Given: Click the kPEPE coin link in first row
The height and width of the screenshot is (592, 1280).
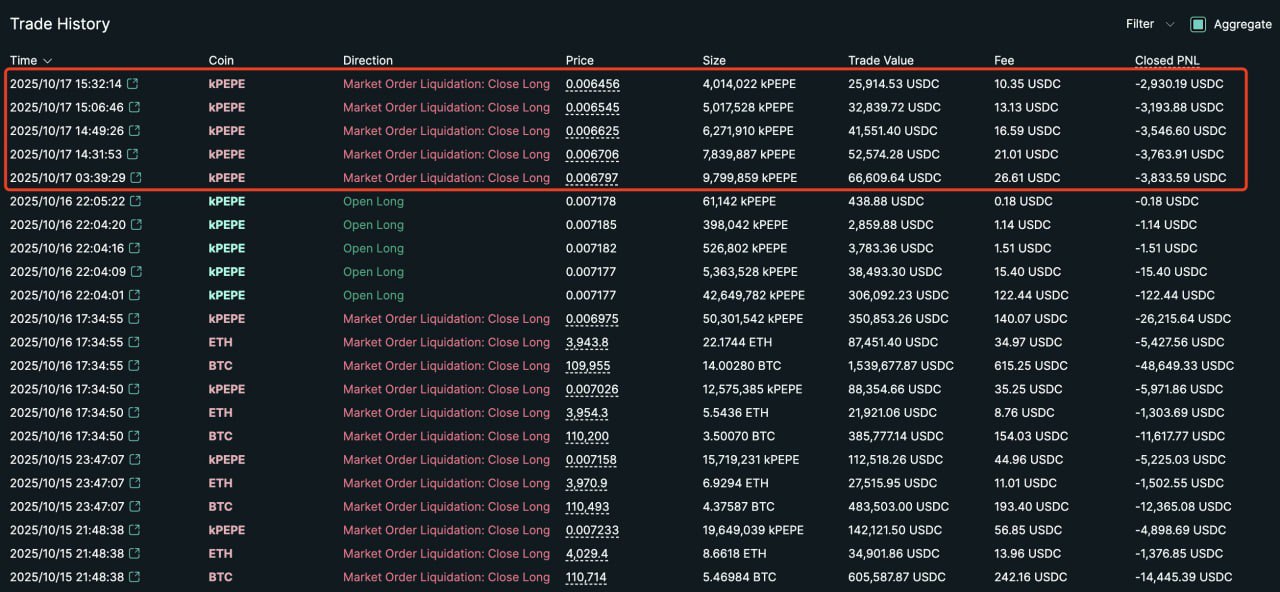Looking at the screenshot, I should 226,84.
